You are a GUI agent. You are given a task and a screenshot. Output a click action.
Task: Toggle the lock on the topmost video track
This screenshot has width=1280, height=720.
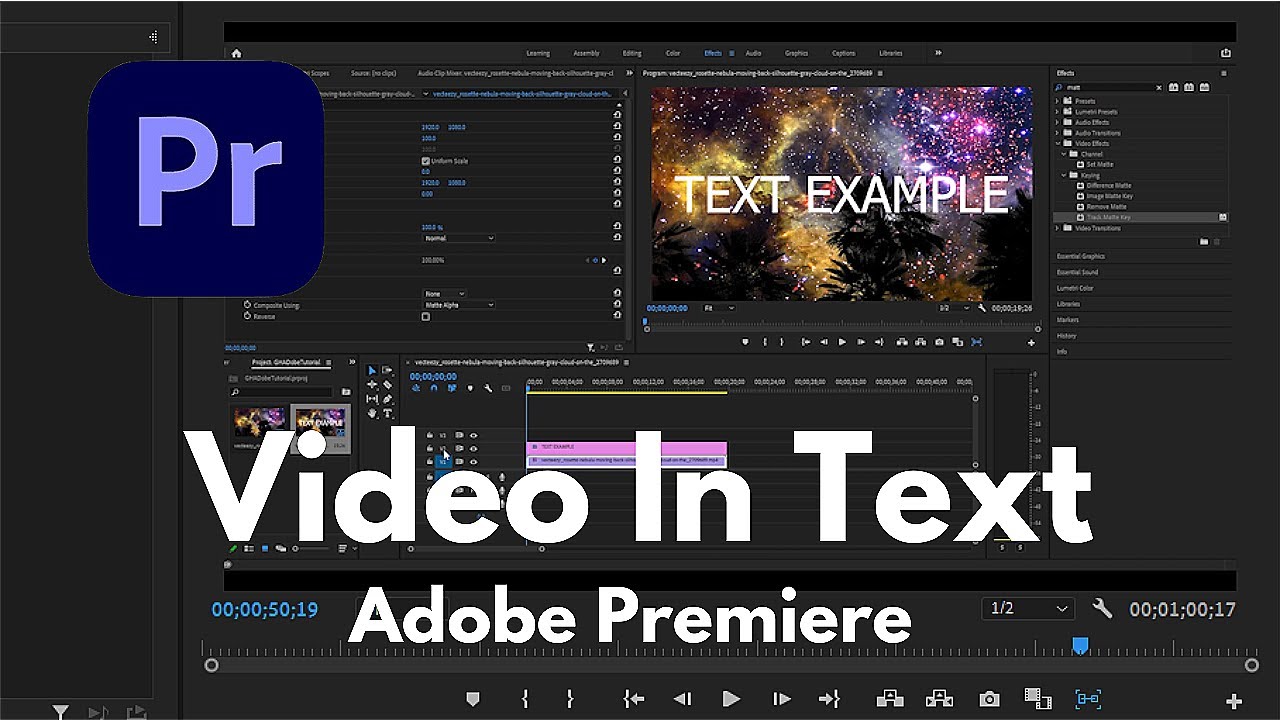429,435
